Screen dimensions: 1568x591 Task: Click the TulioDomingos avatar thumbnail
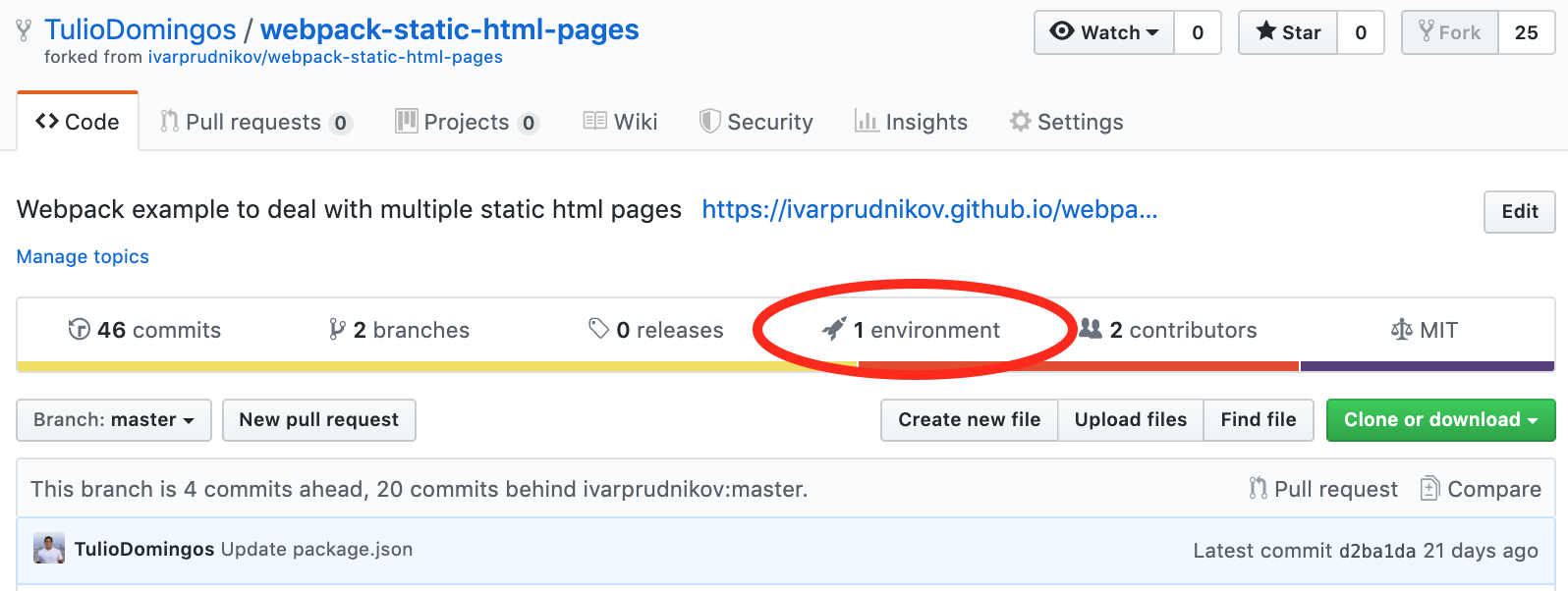[x=49, y=549]
